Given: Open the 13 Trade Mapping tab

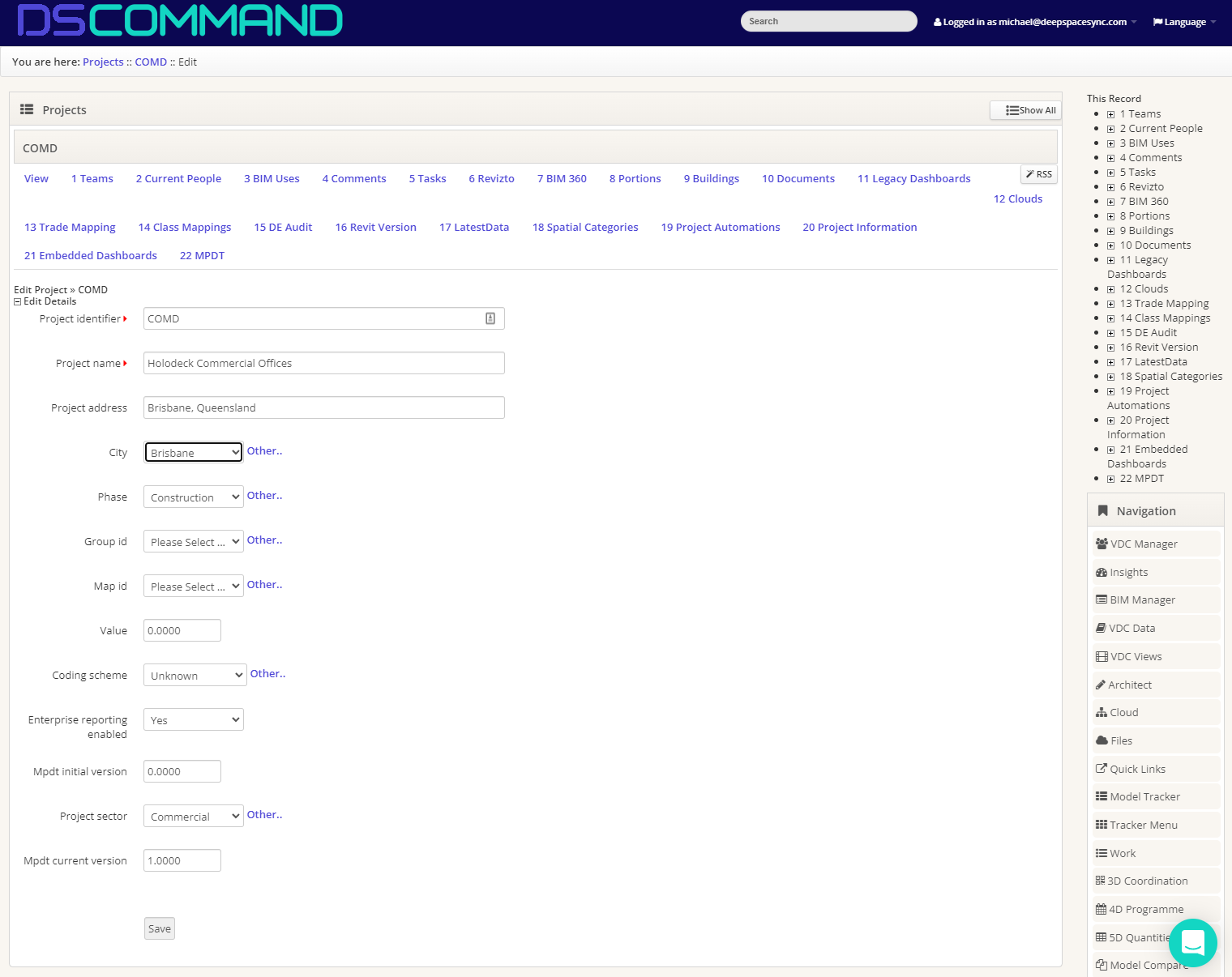Looking at the screenshot, I should click(70, 227).
